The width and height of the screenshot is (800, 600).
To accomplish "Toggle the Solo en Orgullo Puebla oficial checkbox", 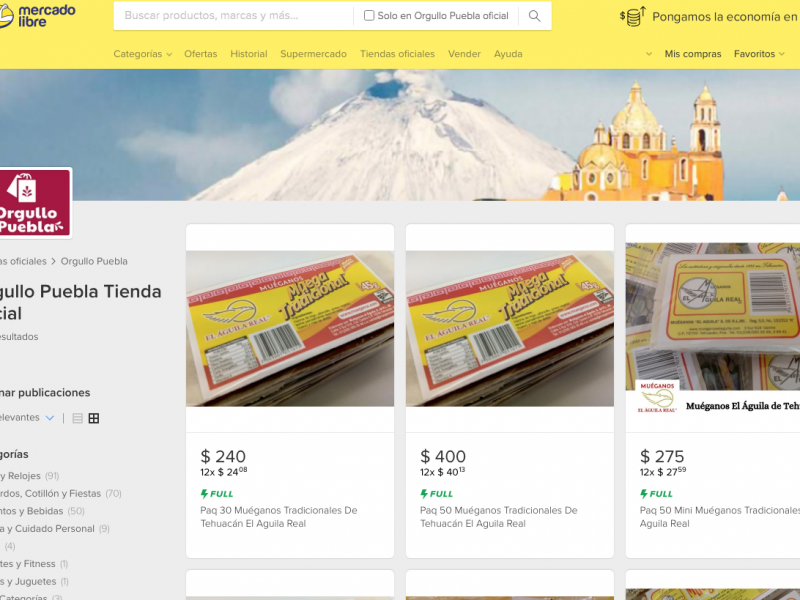I will pos(369,16).
